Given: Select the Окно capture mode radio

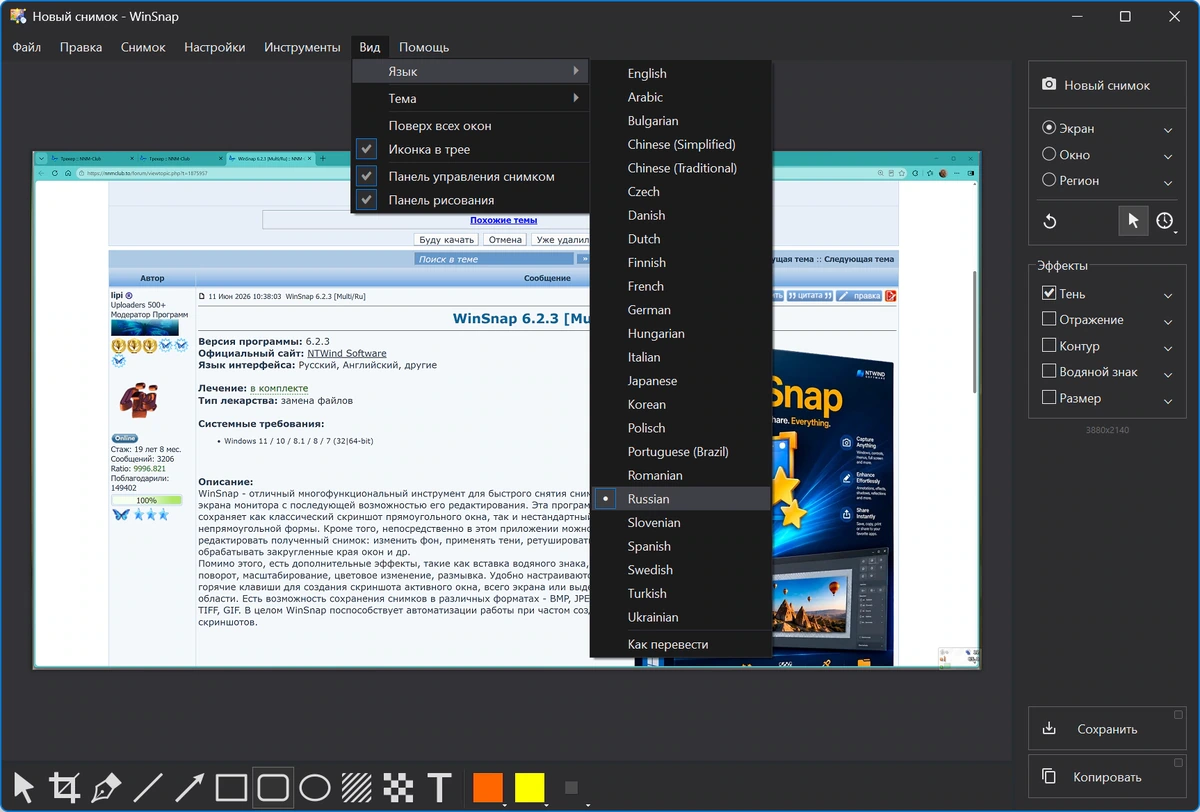Looking at the screenshot, I should (x=1049, y=154).
